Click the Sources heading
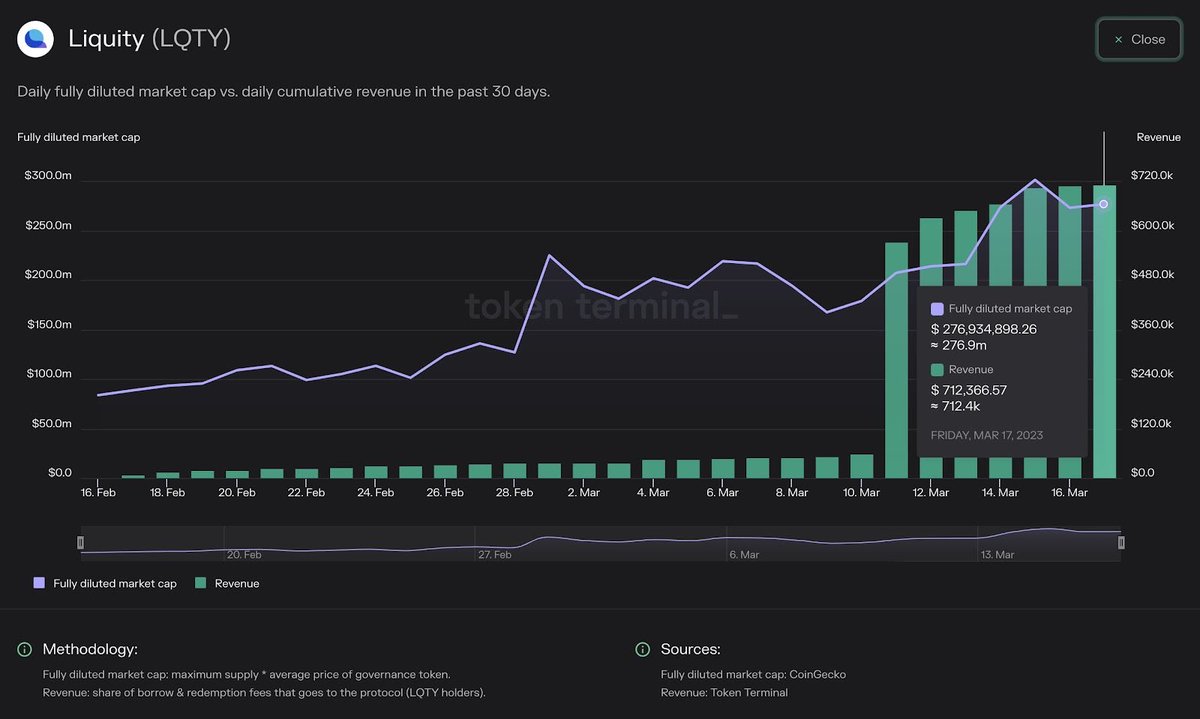1200x719 pixels. tap(691, 650)
